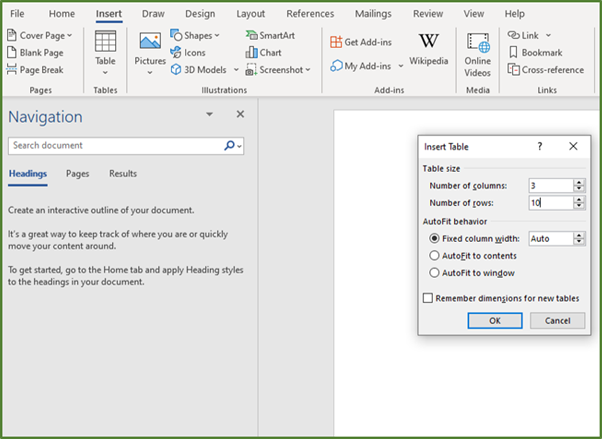Switch to the Review tab

tap(428, 14)
